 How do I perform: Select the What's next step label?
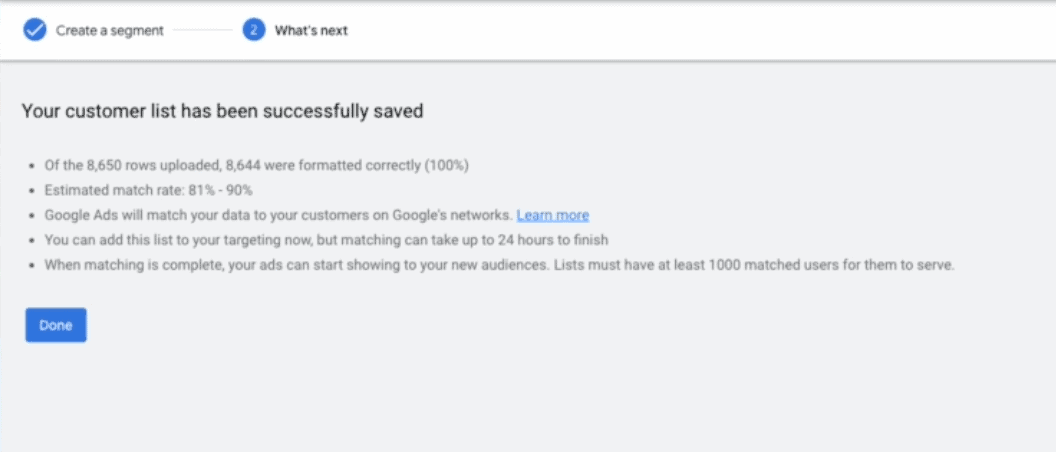pyautogui.click(x=311, y=31)
